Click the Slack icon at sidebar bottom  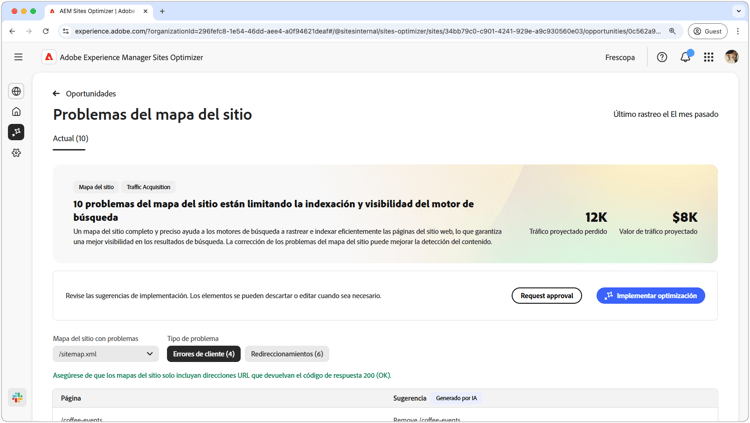pos(17,397)
